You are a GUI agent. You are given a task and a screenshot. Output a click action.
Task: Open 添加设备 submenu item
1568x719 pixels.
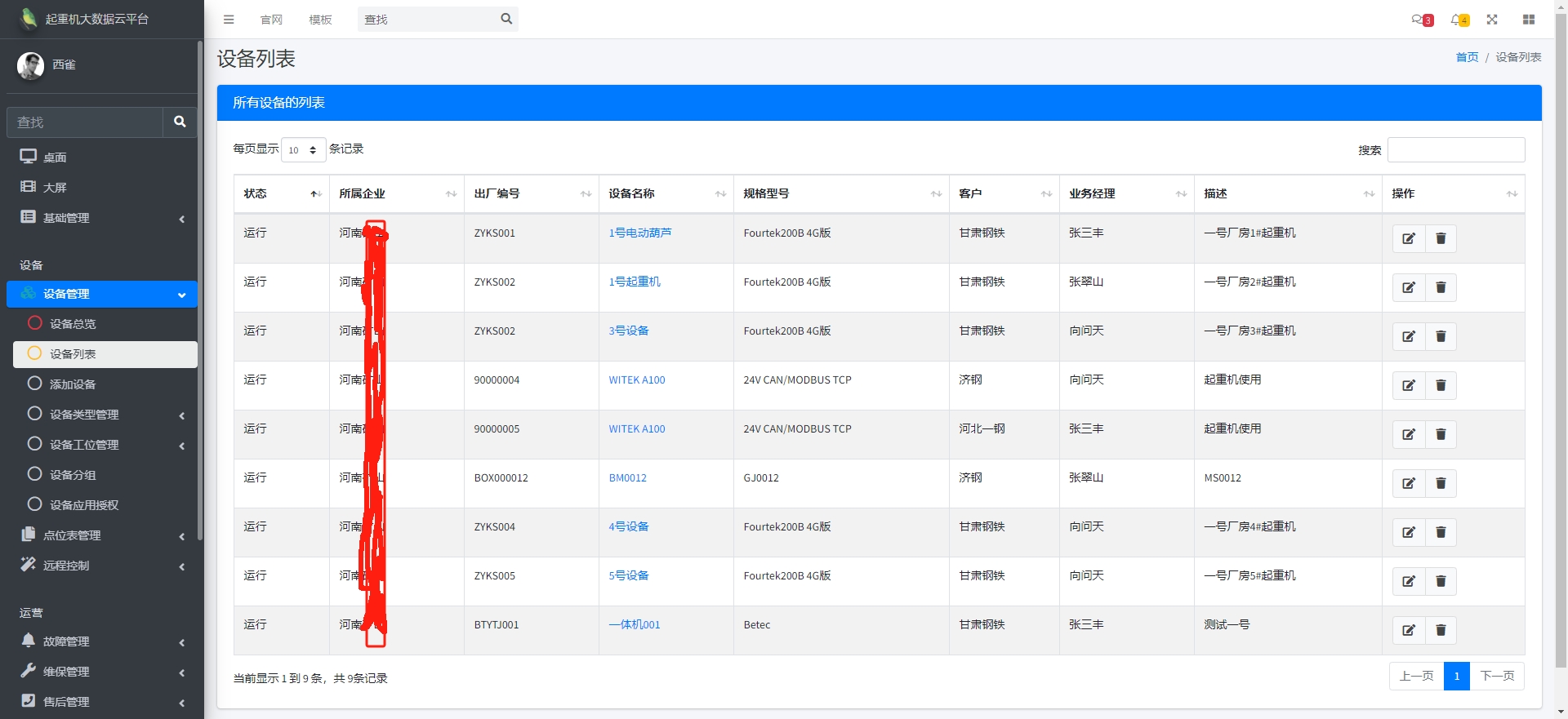click(105, 384)
